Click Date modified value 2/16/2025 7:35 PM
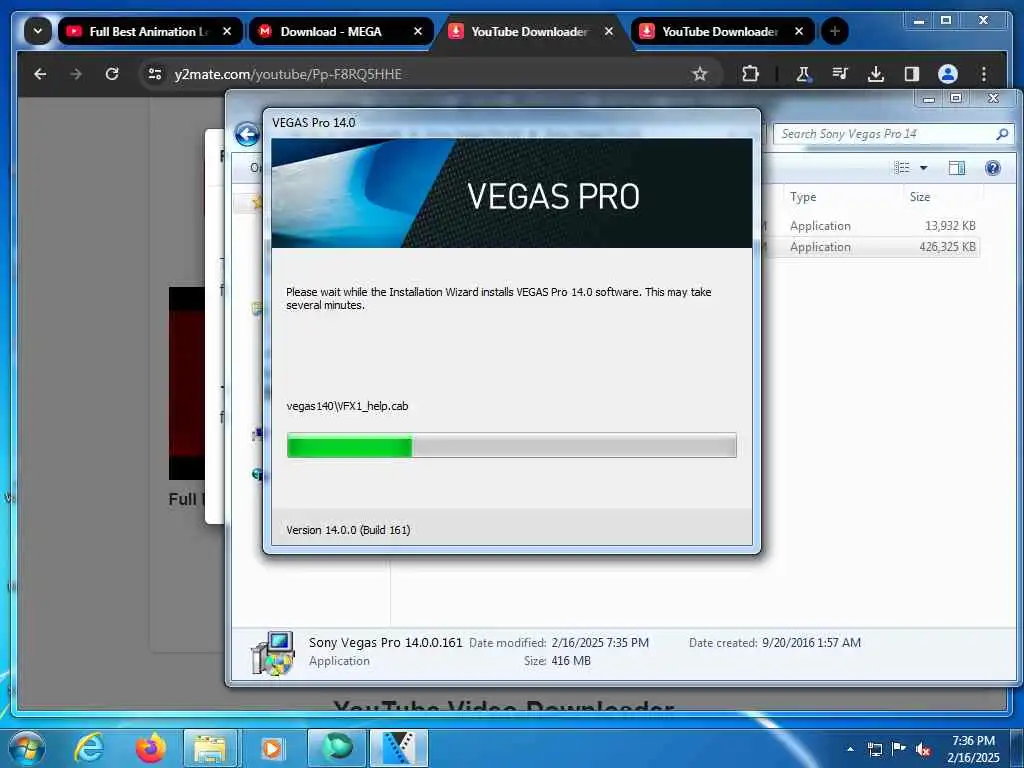This screenshot has height=768, width=1024. point(600,643)
